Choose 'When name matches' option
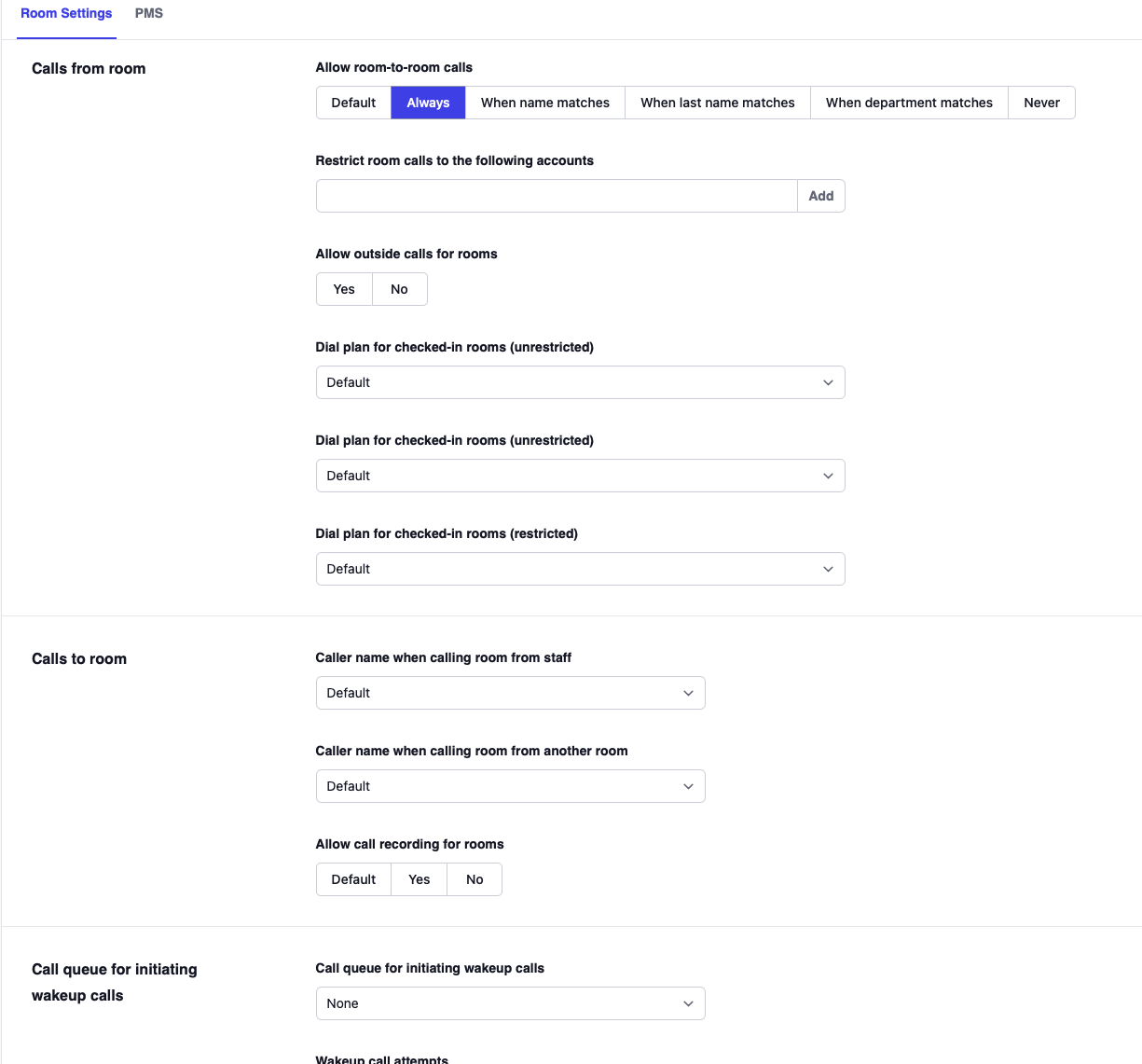Image resolution: width=1142 pixels, height=1064 pixels. (x=544, y=103)
